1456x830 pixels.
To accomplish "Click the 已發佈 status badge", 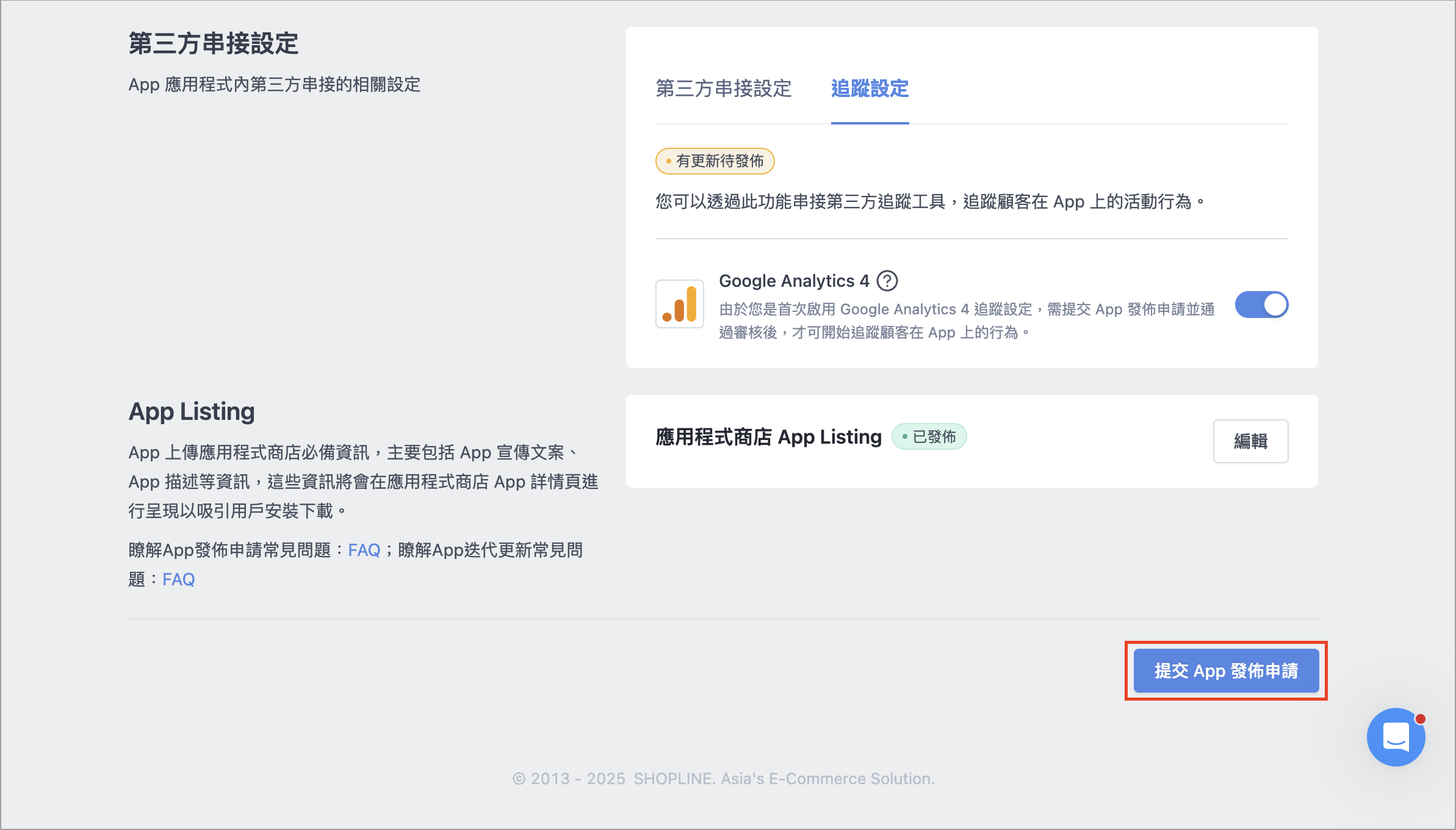I will (929, 437).
